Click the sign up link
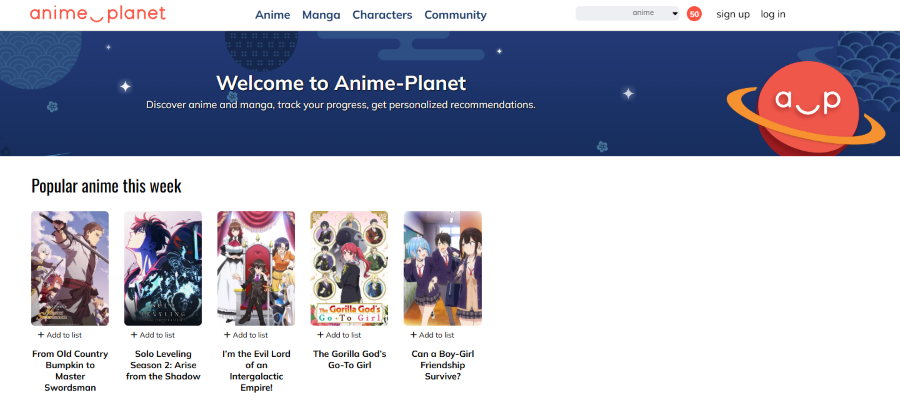 point(733,14)
